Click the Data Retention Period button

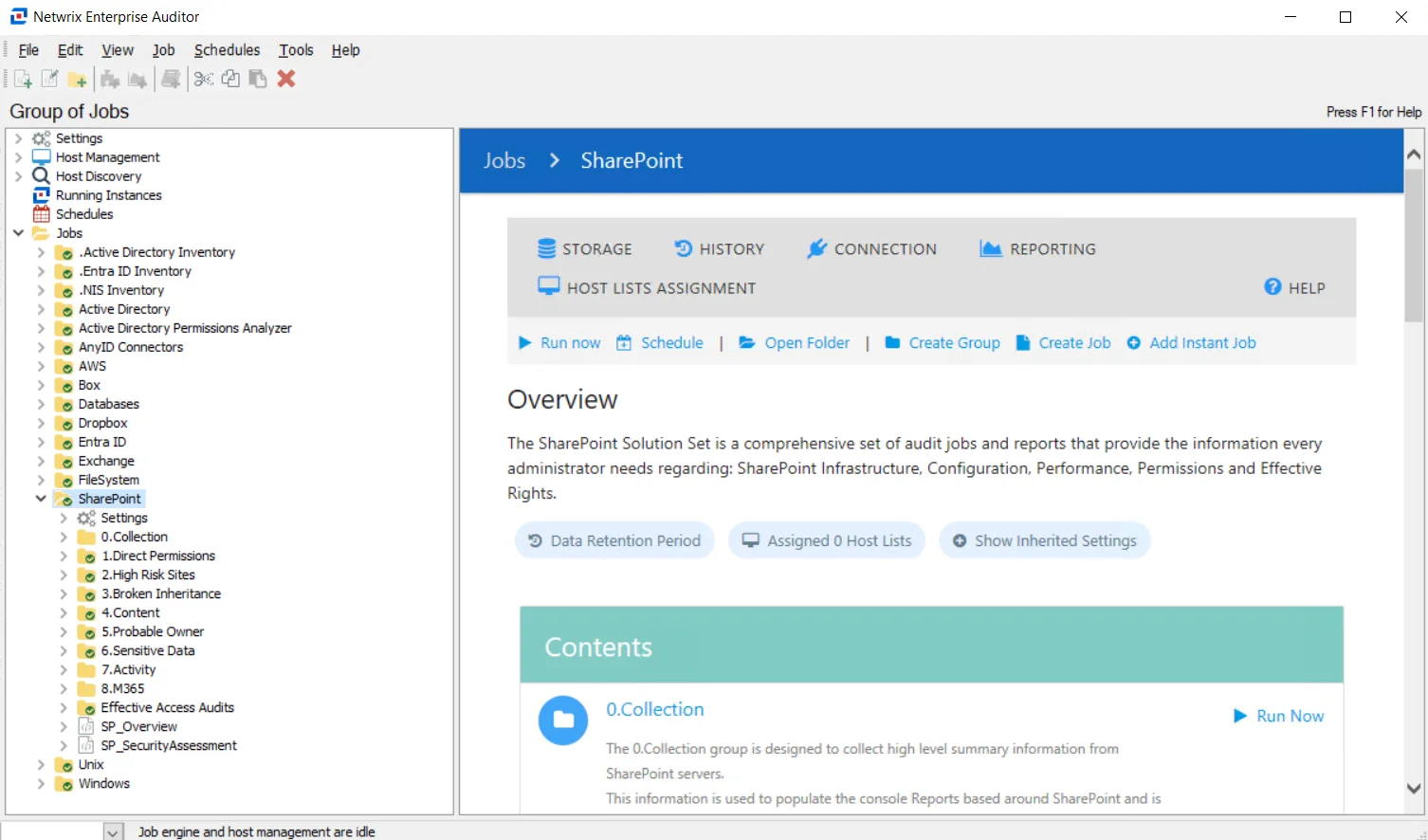(x=614, y=540)
